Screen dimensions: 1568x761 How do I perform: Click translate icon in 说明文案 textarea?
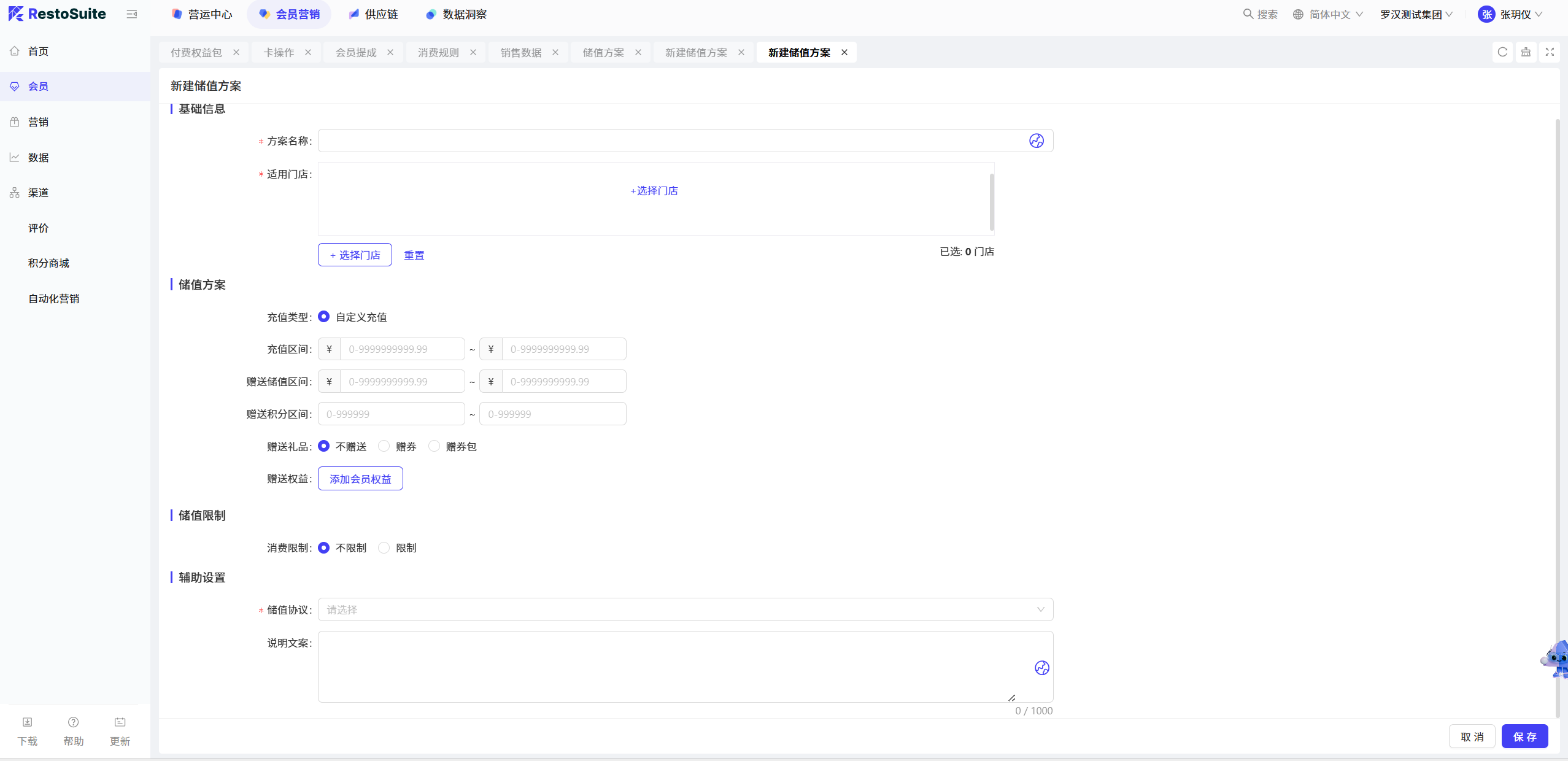pyautogui.click(x=1042, y=668)
